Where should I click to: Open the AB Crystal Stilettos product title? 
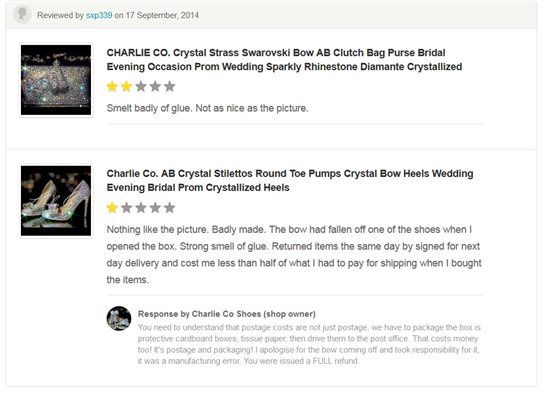290,181
